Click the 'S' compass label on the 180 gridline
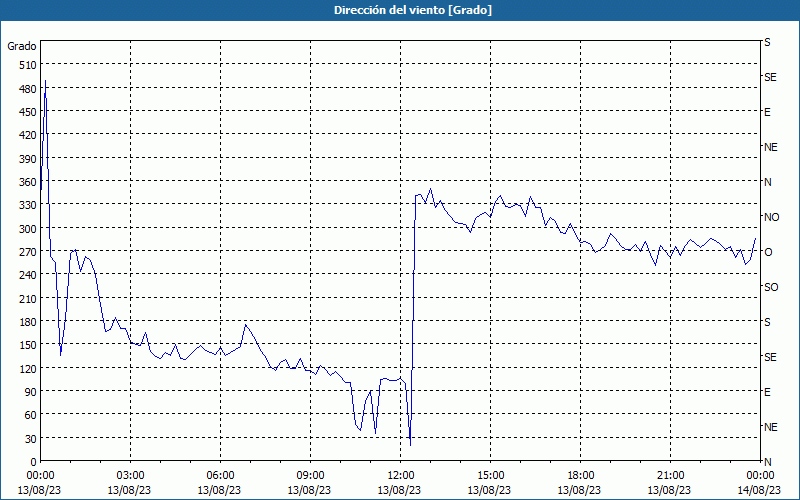 point(767,322)
